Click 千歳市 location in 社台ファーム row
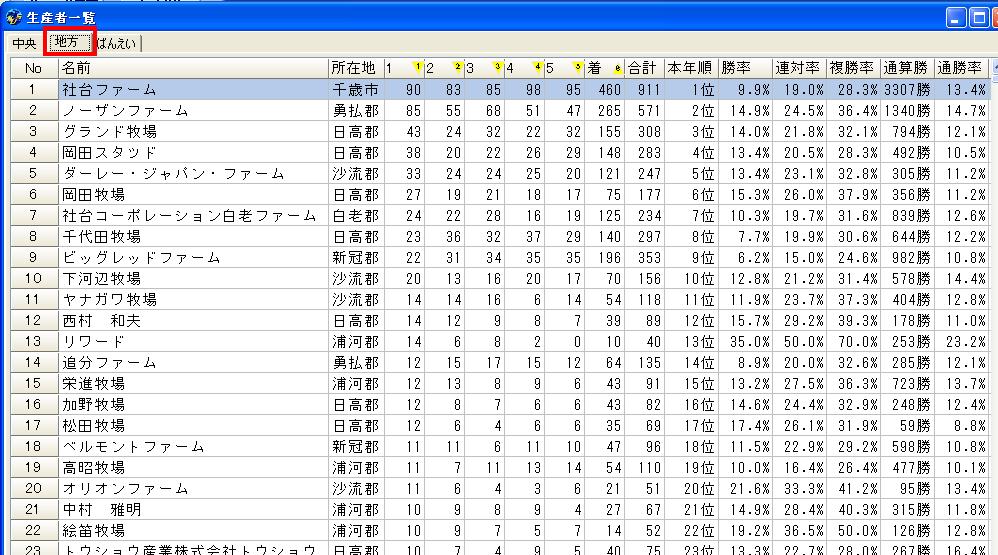Screen dimensions: 998x555 (356, 90)
